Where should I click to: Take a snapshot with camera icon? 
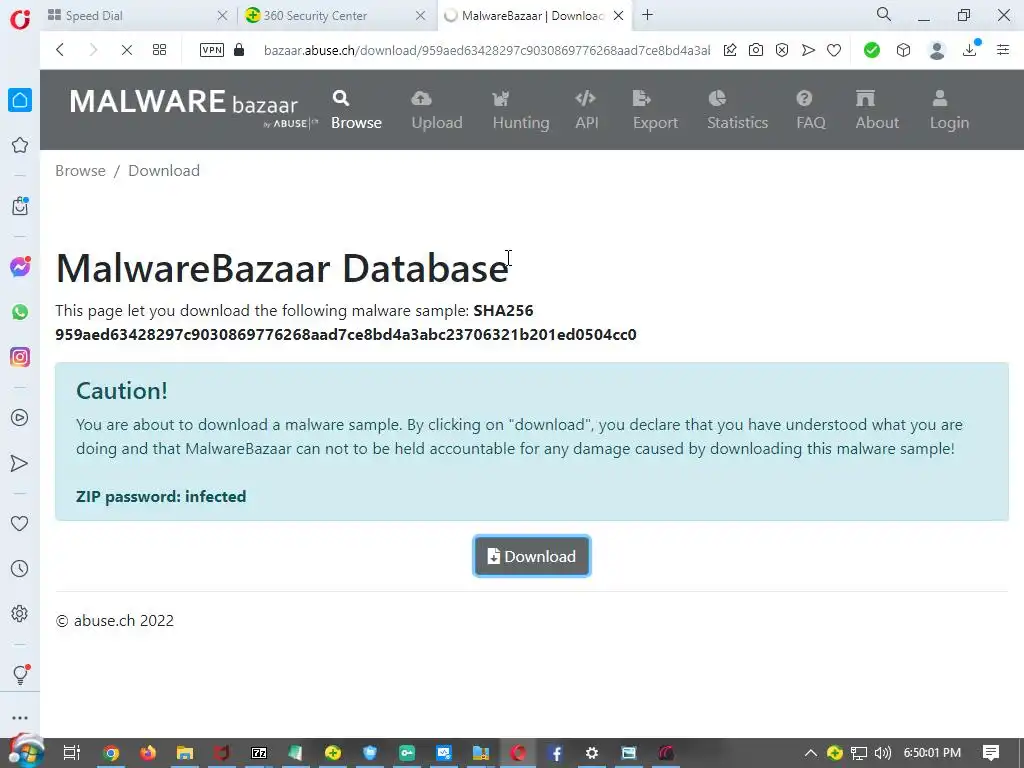tap(756, 50)
